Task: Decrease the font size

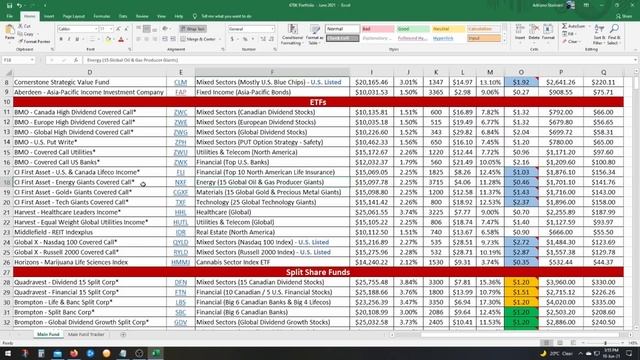Action: (x=126, y=29)
